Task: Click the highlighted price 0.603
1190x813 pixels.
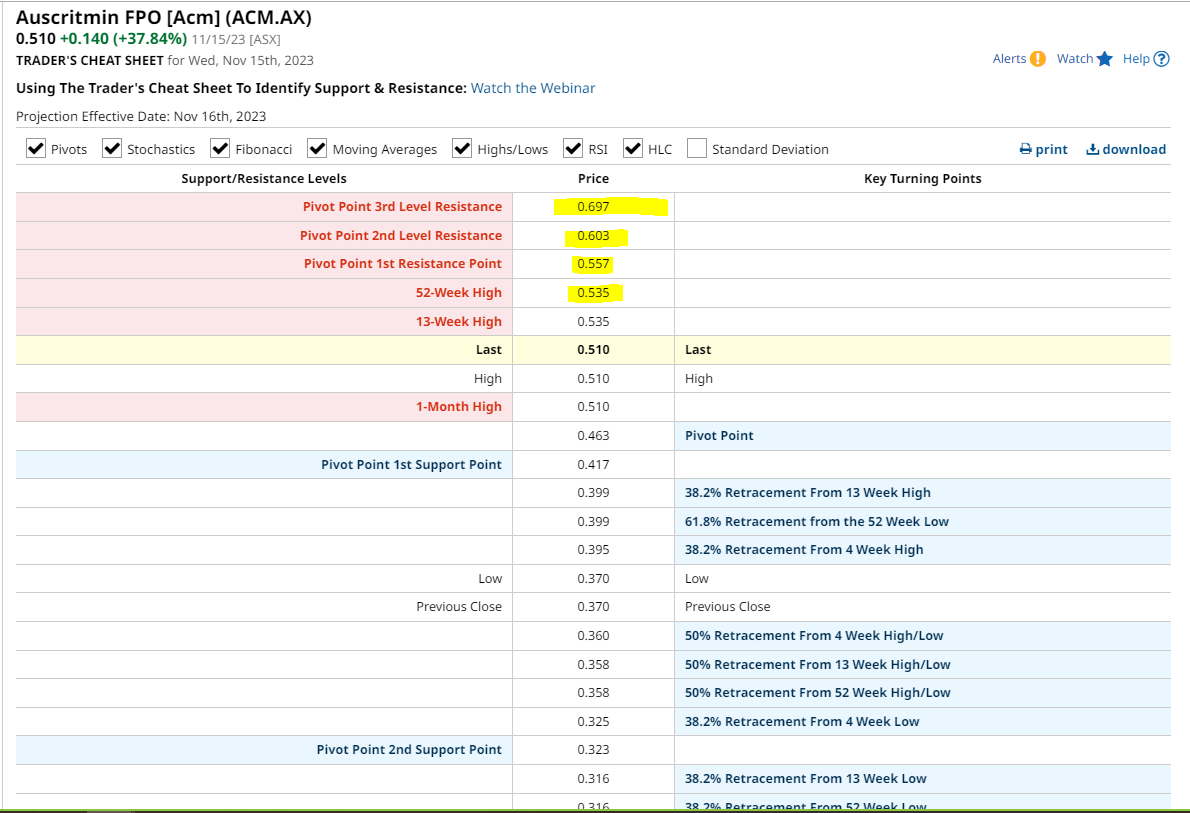Action: (593, 235)
